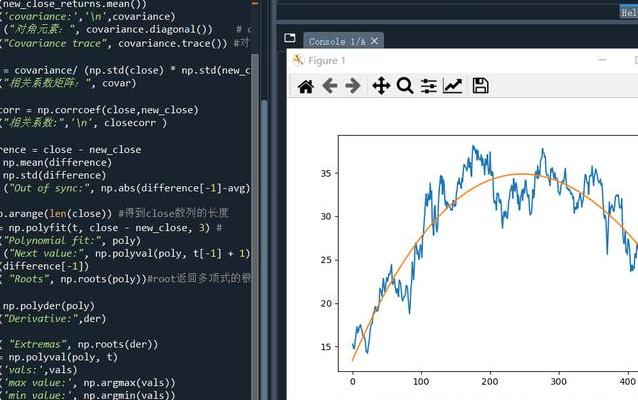Viewport: 638px width, 400px height.
Task: Click the x-axis tick label 200
Action: coord(489,382)
